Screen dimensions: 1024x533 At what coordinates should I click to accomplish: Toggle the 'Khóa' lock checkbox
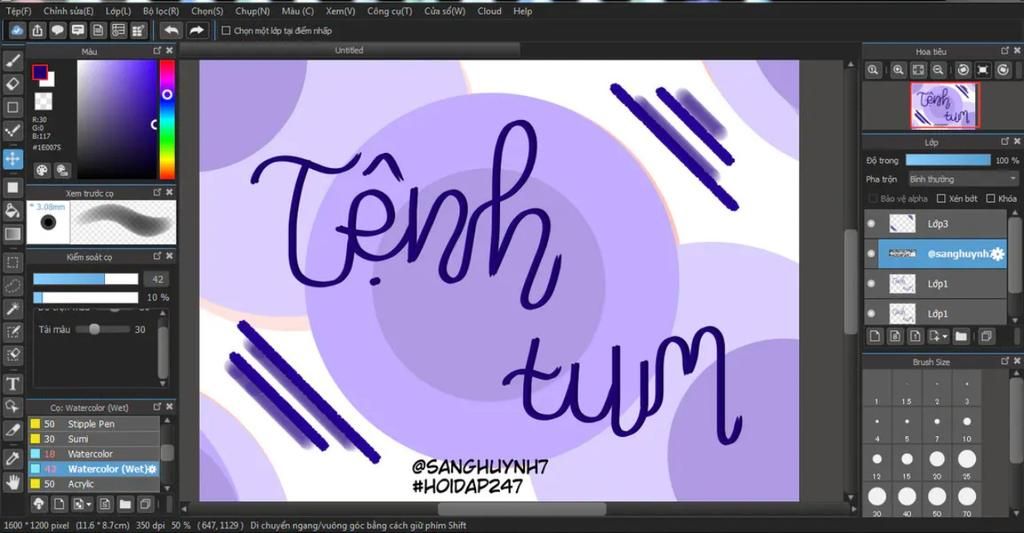tap(991, 199)
